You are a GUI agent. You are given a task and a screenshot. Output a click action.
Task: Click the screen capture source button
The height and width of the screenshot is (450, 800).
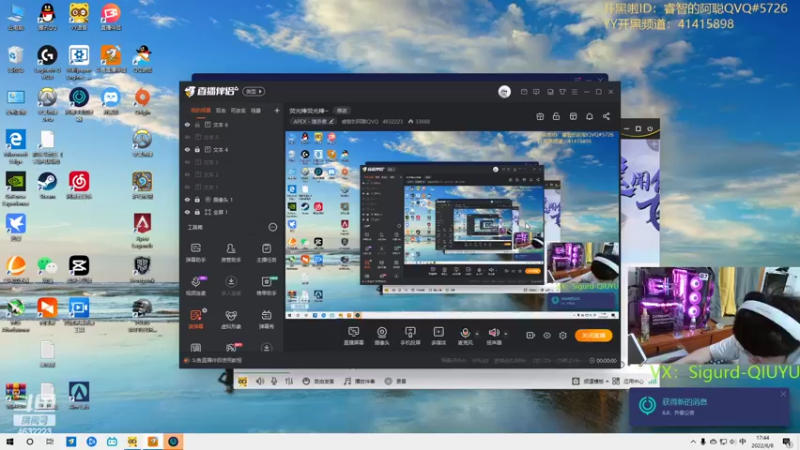point(353,336)
